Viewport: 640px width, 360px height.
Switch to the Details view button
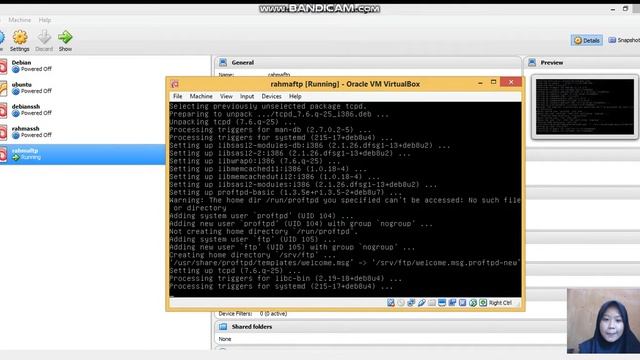tap(587, 40)
